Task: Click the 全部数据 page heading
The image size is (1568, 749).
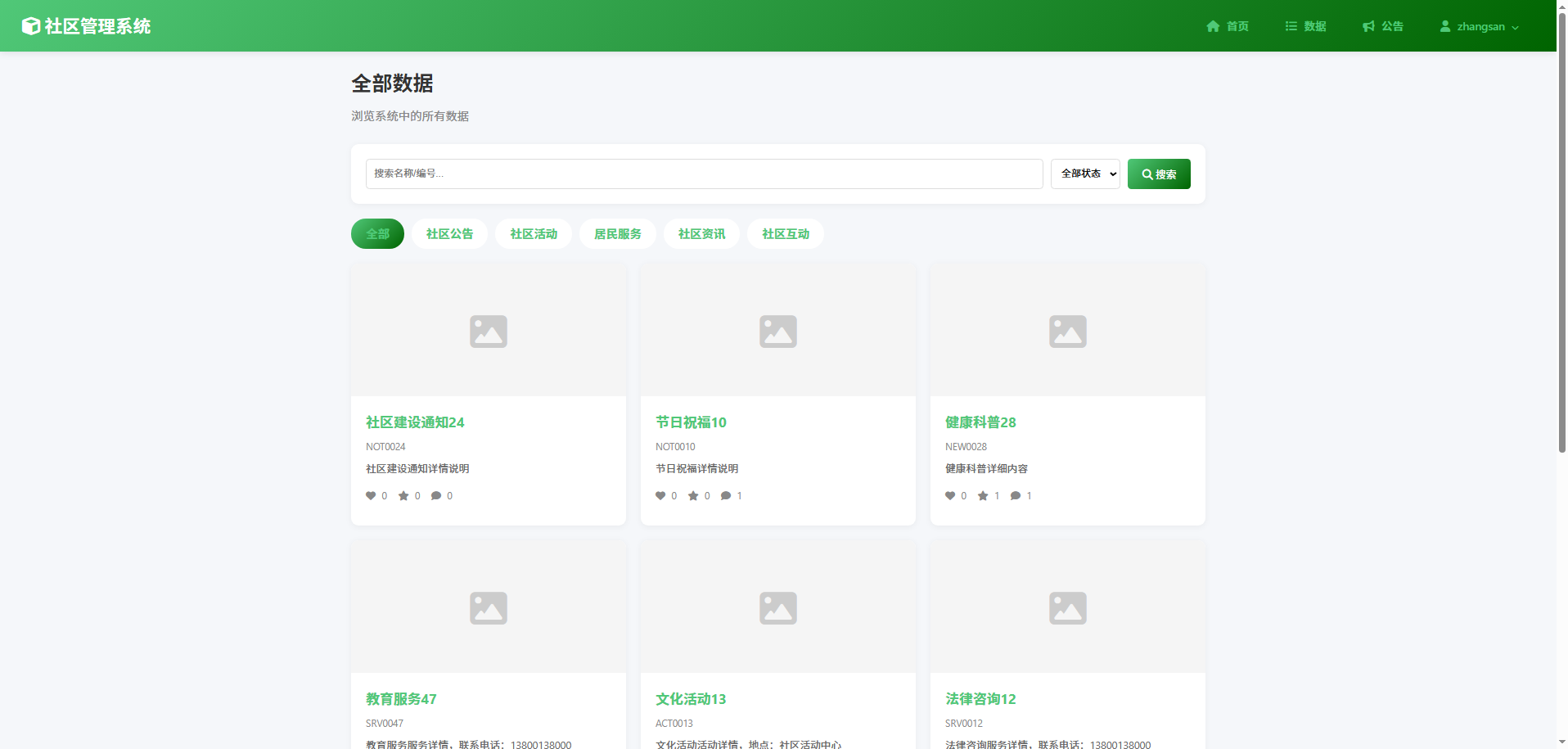Action: (x=392, y=83)
